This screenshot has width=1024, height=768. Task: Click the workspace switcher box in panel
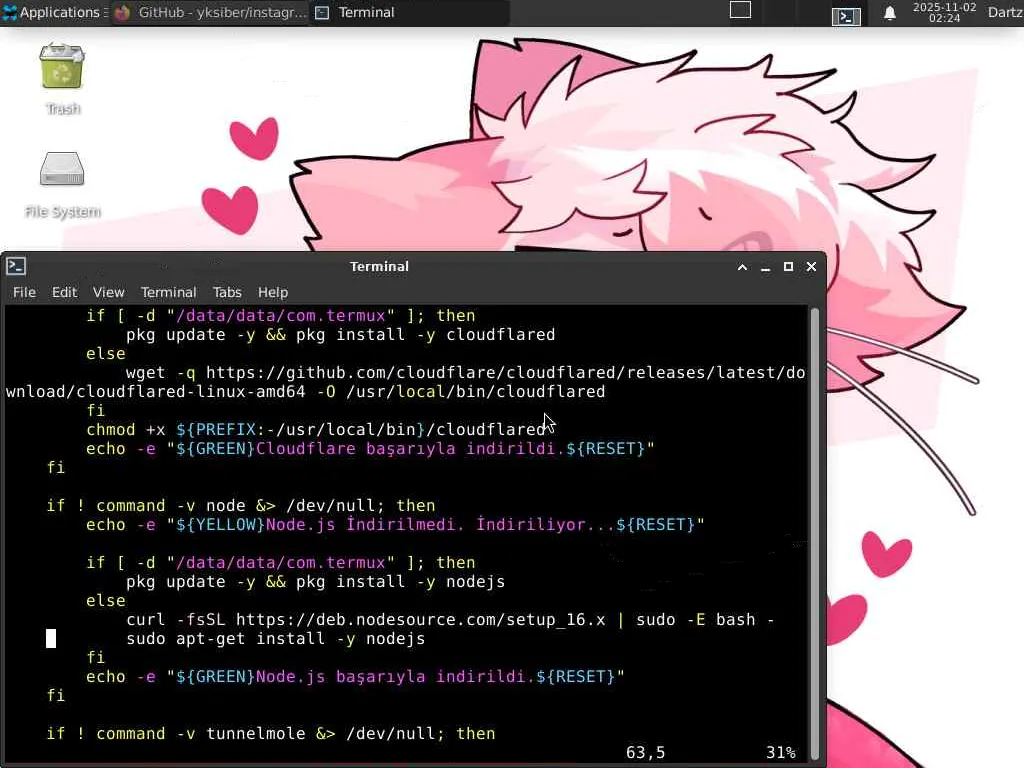(x=740, y=10)
